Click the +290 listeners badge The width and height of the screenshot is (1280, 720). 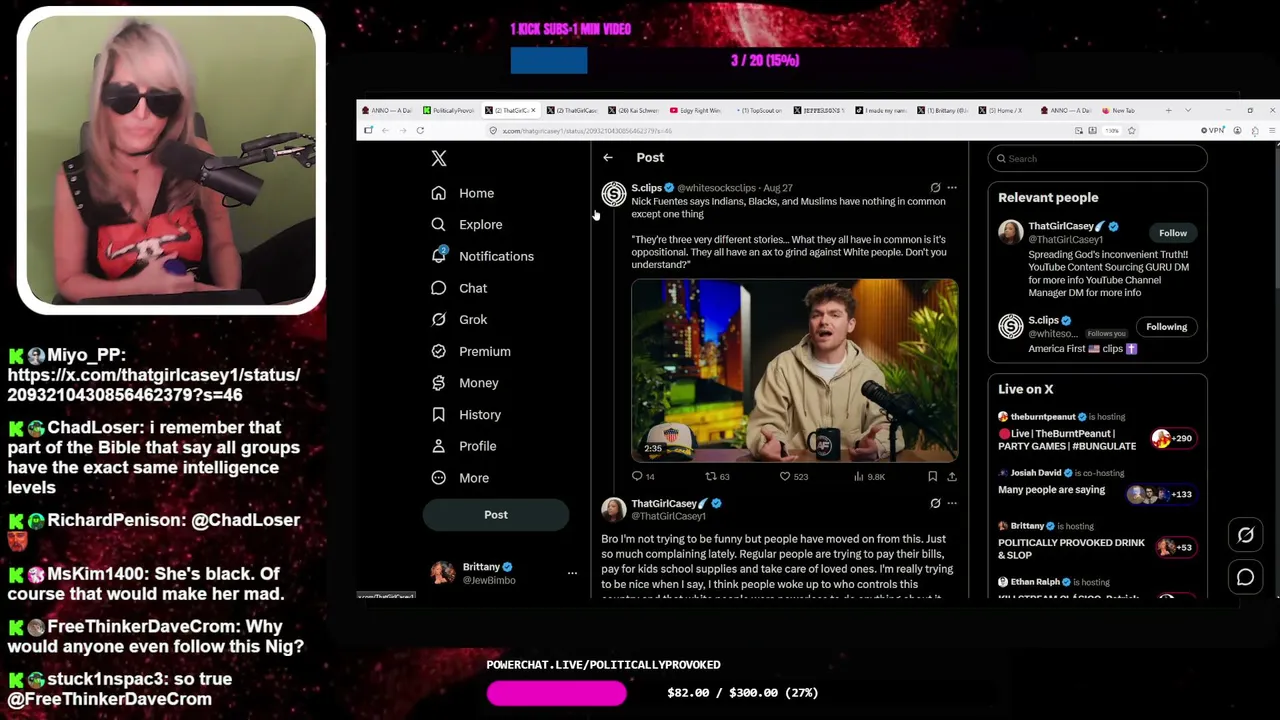(x=1172, y=438)
